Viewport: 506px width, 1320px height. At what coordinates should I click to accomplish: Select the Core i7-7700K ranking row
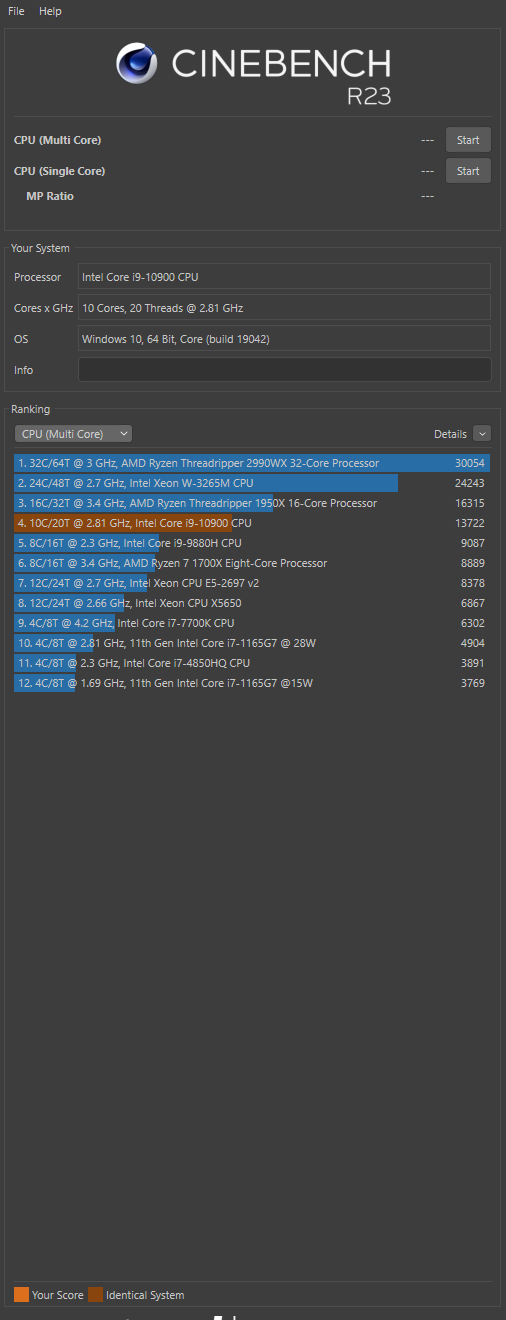(x=252, y=623)
